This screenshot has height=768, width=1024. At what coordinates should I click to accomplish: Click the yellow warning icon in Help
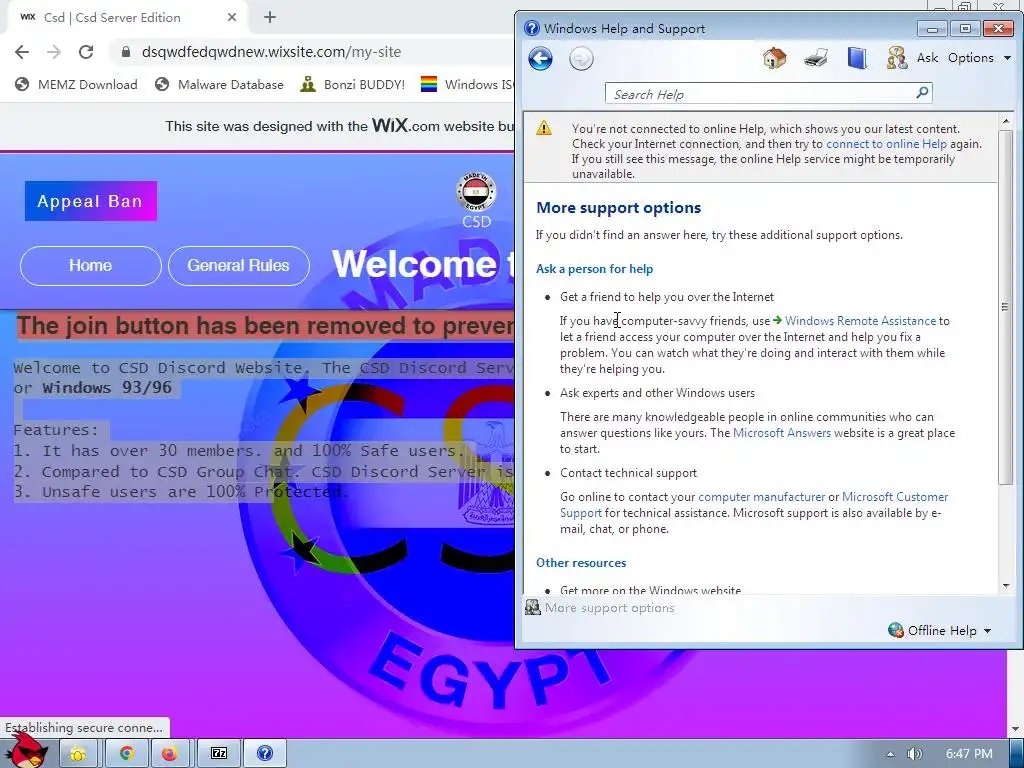(x=543, y=128)
